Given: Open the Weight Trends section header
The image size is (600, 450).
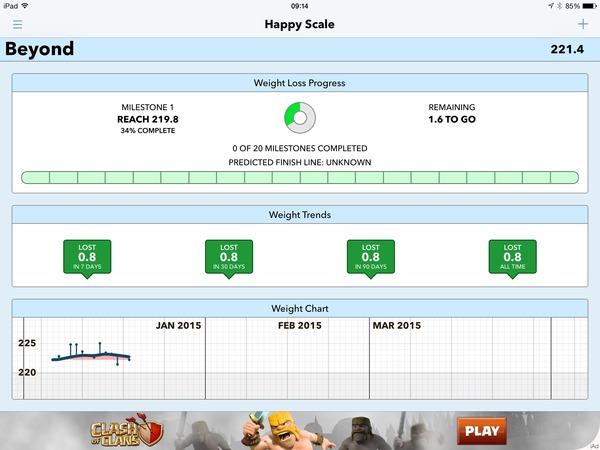Looking at the screenshot, I should click(x=300, y=215).
